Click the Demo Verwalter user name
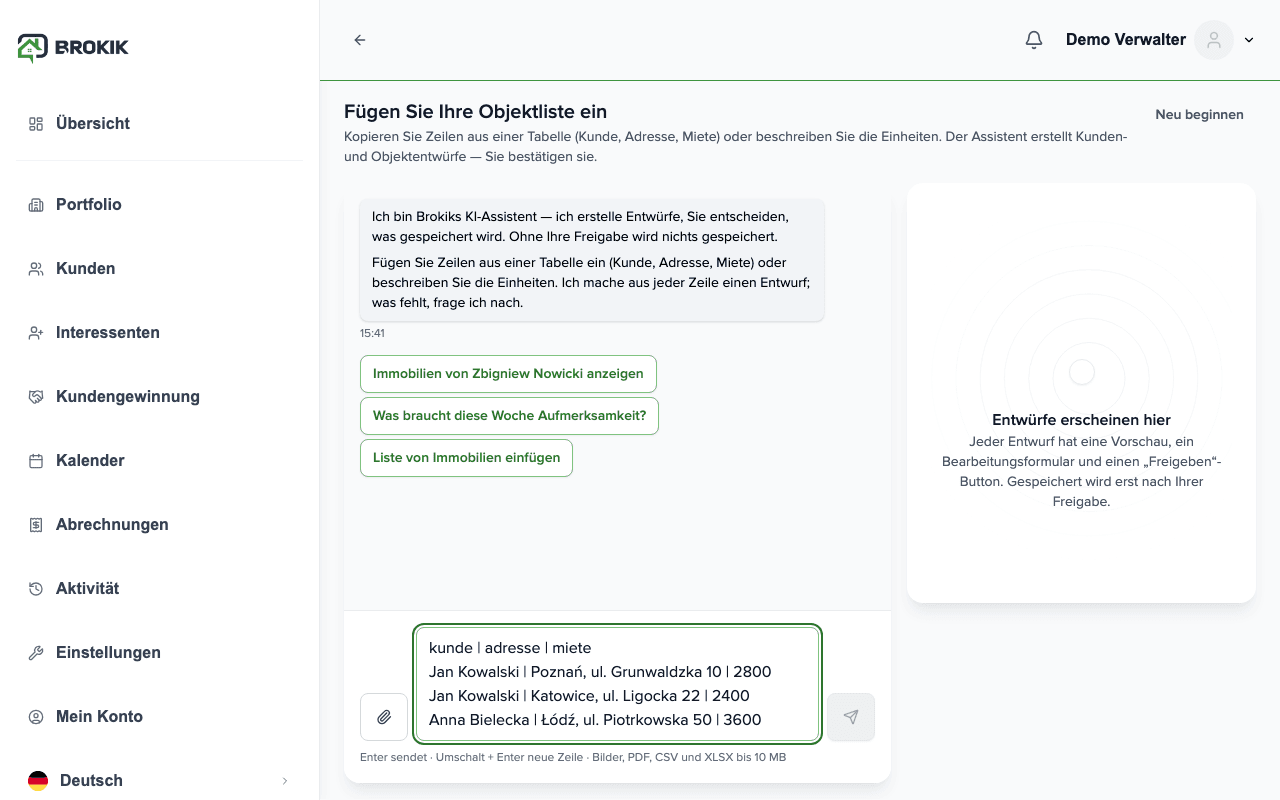The image size is (1280, 800). click(x=1126, y=40)
